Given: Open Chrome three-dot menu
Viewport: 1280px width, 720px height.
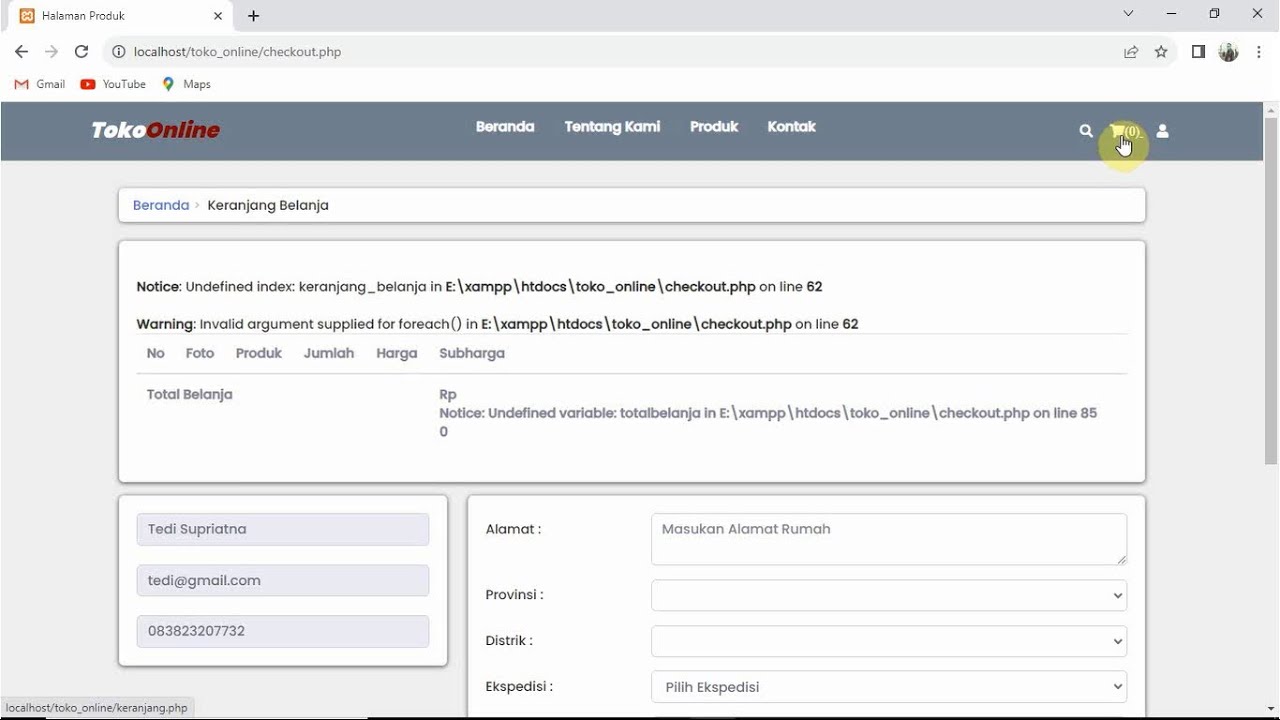Looking at the screenshot, I should pyautogui.click(x=1259, y=52).
